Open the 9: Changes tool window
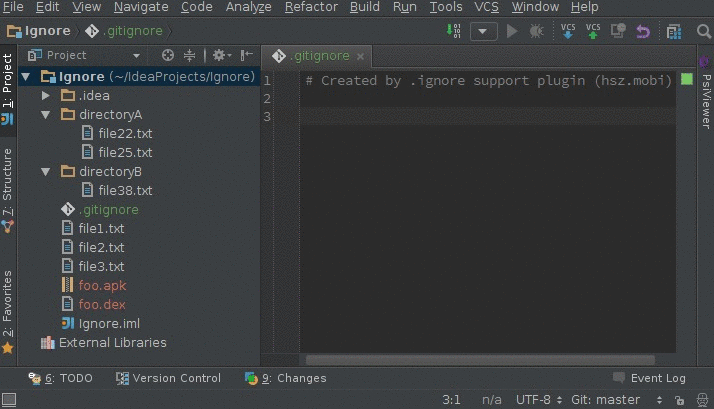714x409 pixels. click(x=286, y=378)
